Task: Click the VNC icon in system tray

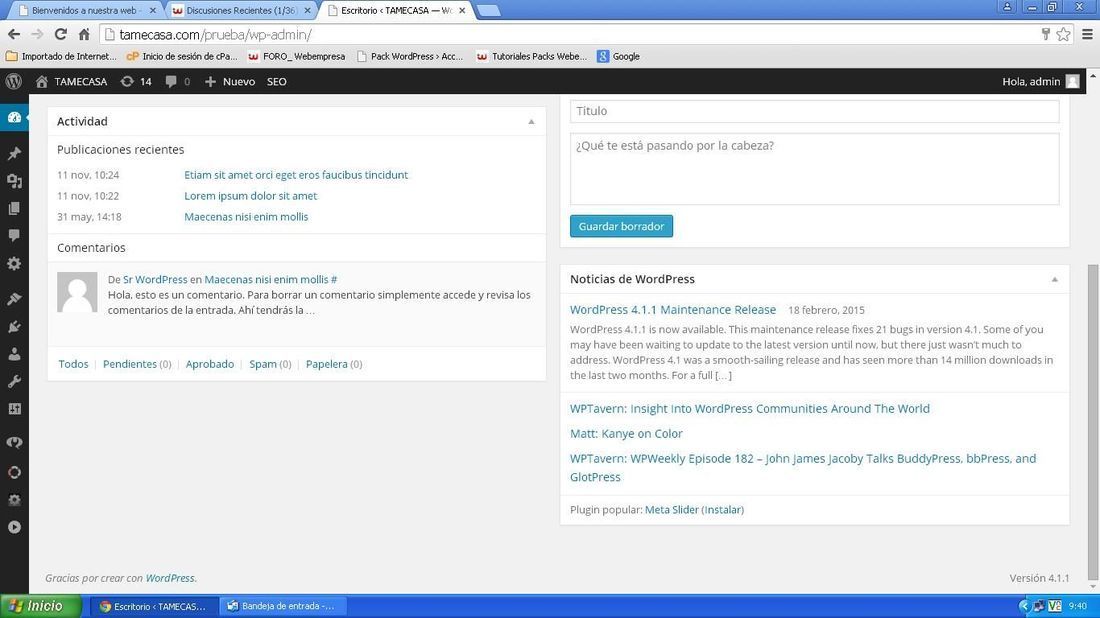Action: pos(1054,606)
